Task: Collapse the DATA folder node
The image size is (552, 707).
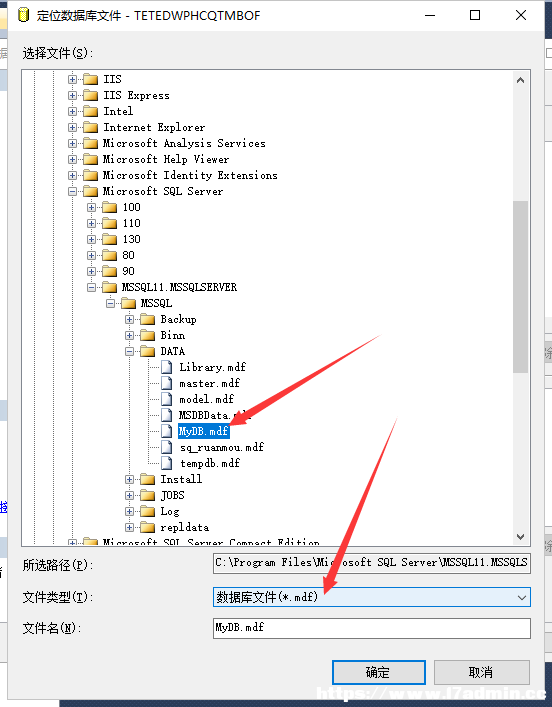Action: point(129,351)
